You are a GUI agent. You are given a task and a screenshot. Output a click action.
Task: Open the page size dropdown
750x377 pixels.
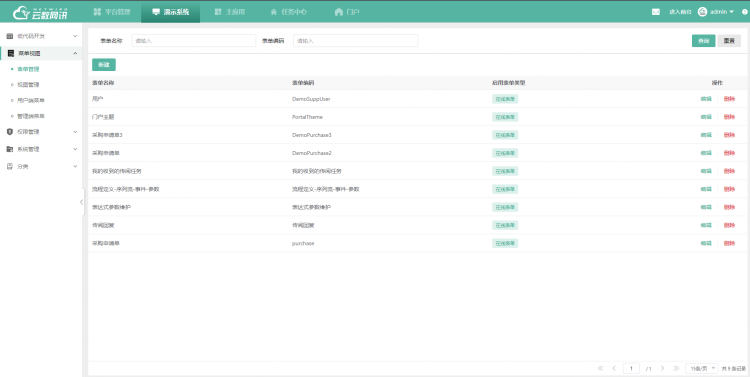point(702,368)
